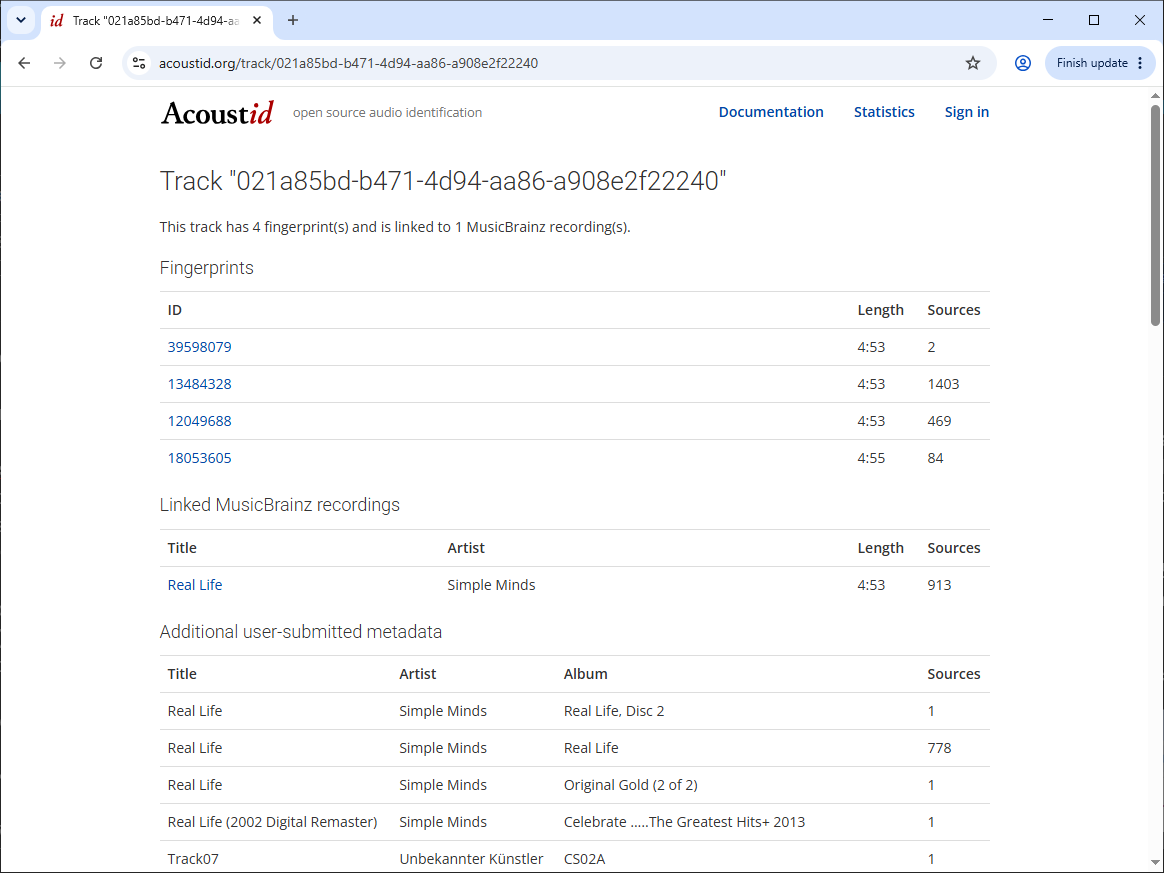Click "Linked MusicBrainz recordings" heading

[279, 505]
